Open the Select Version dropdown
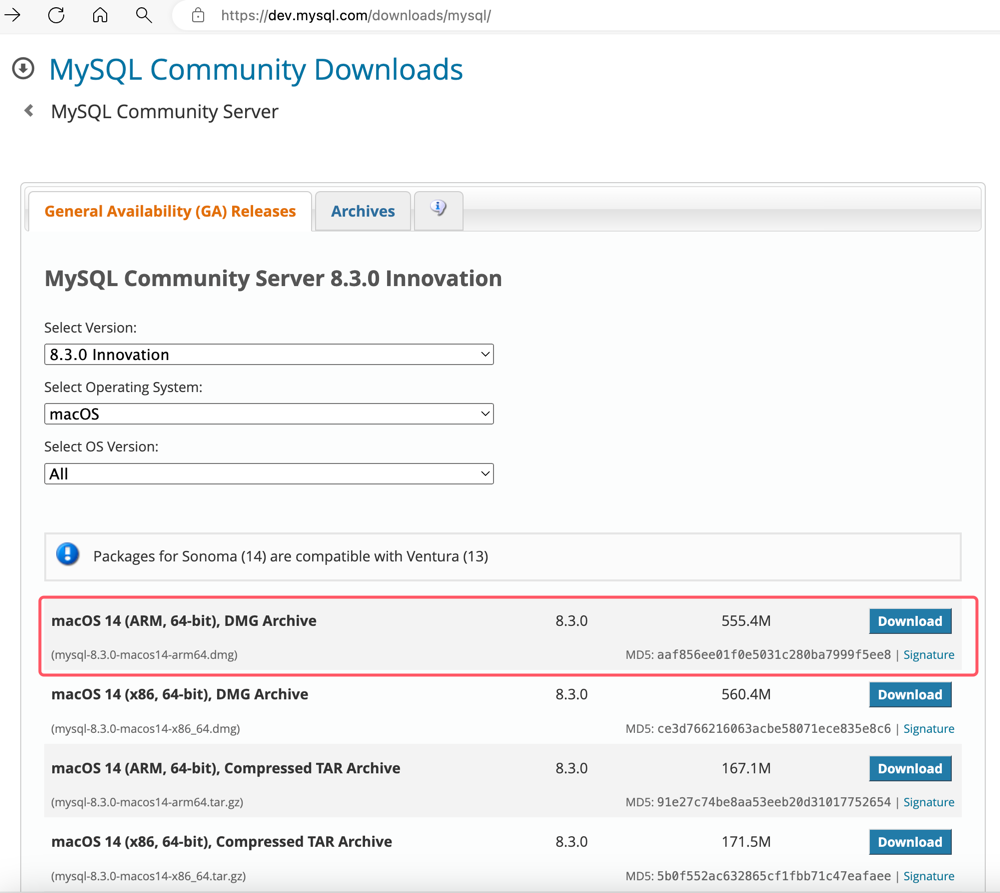The image size is (1000, 893). point(268,355)
